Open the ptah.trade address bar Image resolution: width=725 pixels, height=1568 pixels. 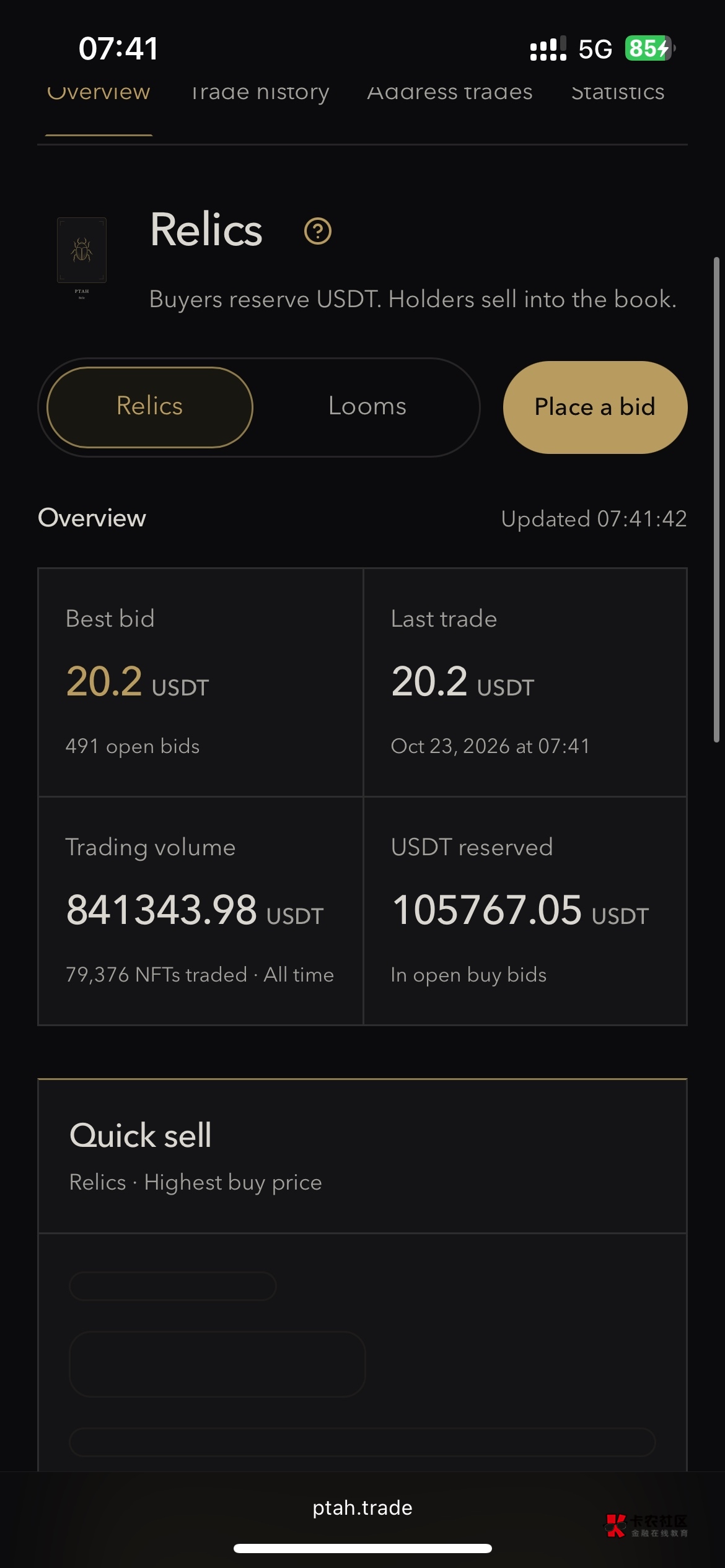362,1507
